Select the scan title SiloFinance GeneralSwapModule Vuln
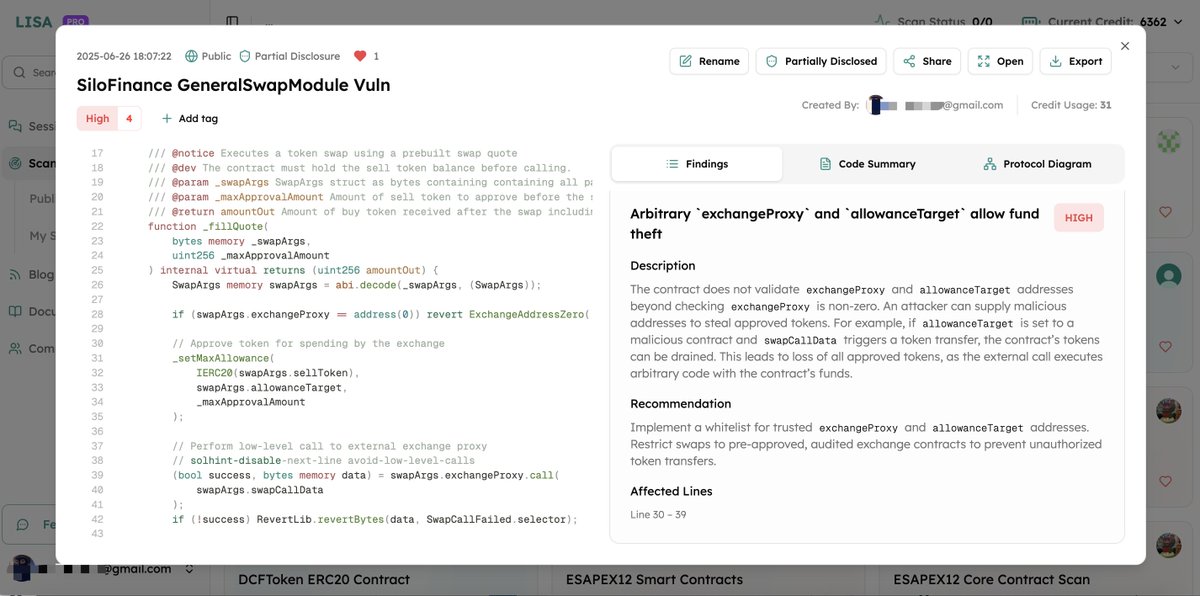The width and height of the screenshot is (1200, 596). (x=233, y=85)
